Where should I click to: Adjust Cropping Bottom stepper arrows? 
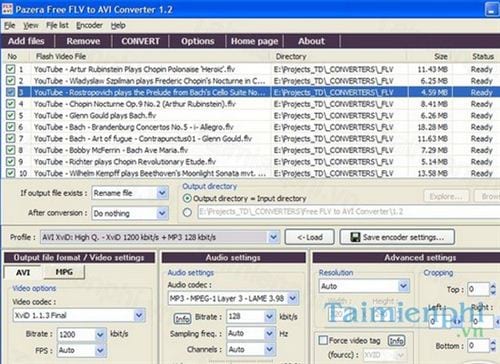pyautogui.click(x=493, y=345)
